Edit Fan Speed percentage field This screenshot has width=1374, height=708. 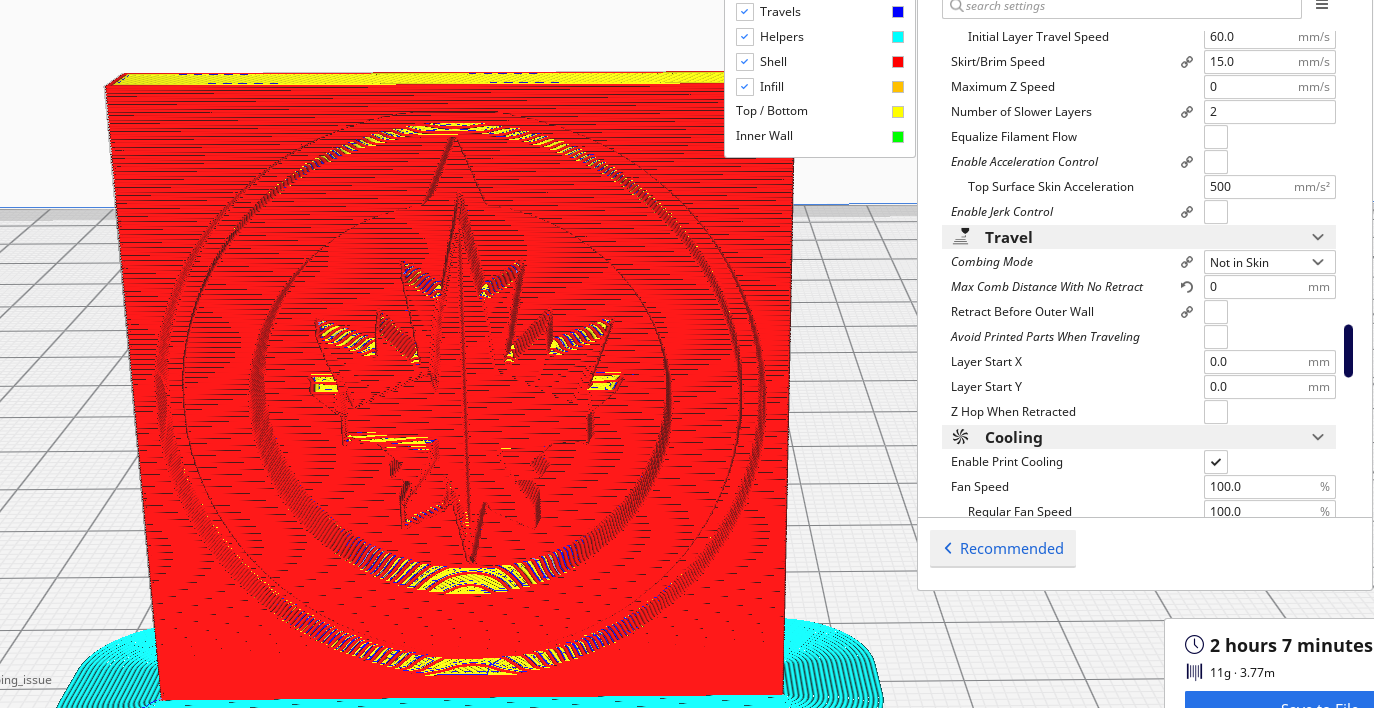[x=1270, y=487]
